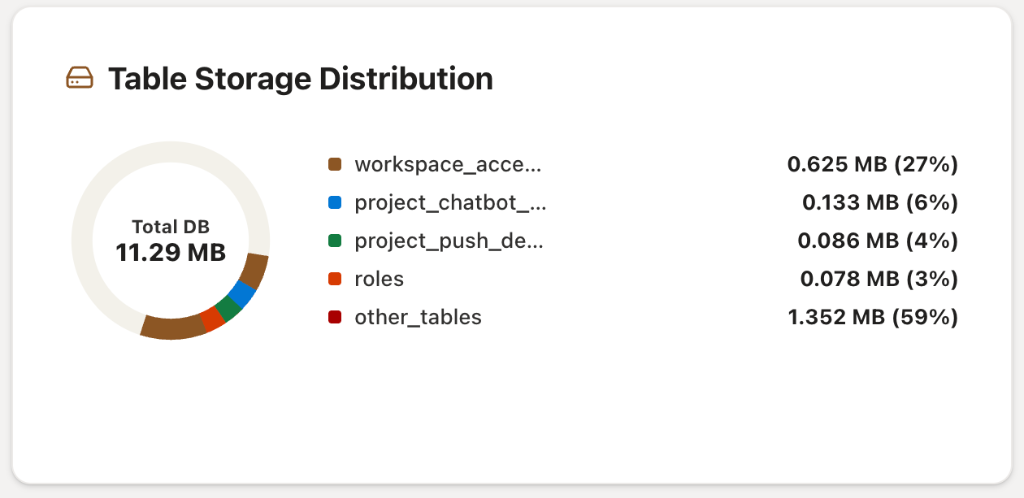This screenshot has width=1024, height=498.
Task: Click the 0.078 MB (3%) value
Action: (879, 279)
